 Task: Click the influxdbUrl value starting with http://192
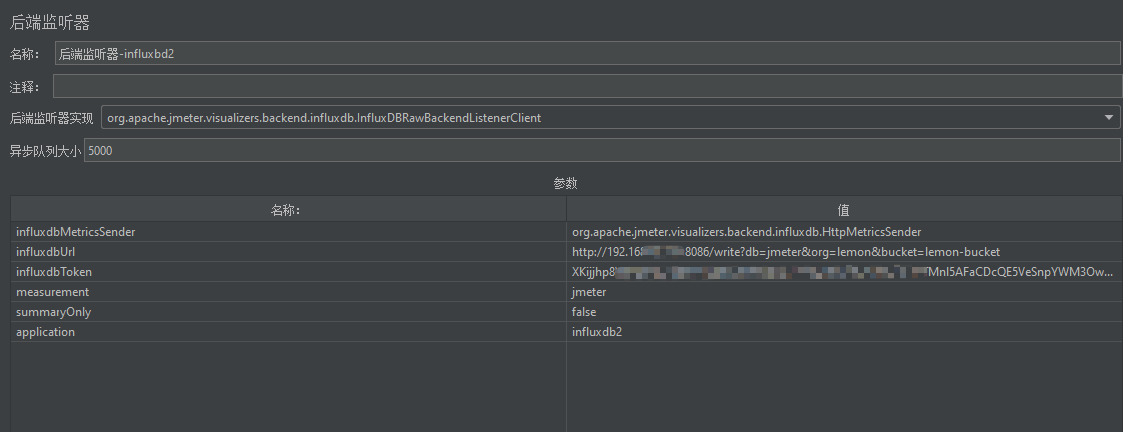tap(844, 251)
